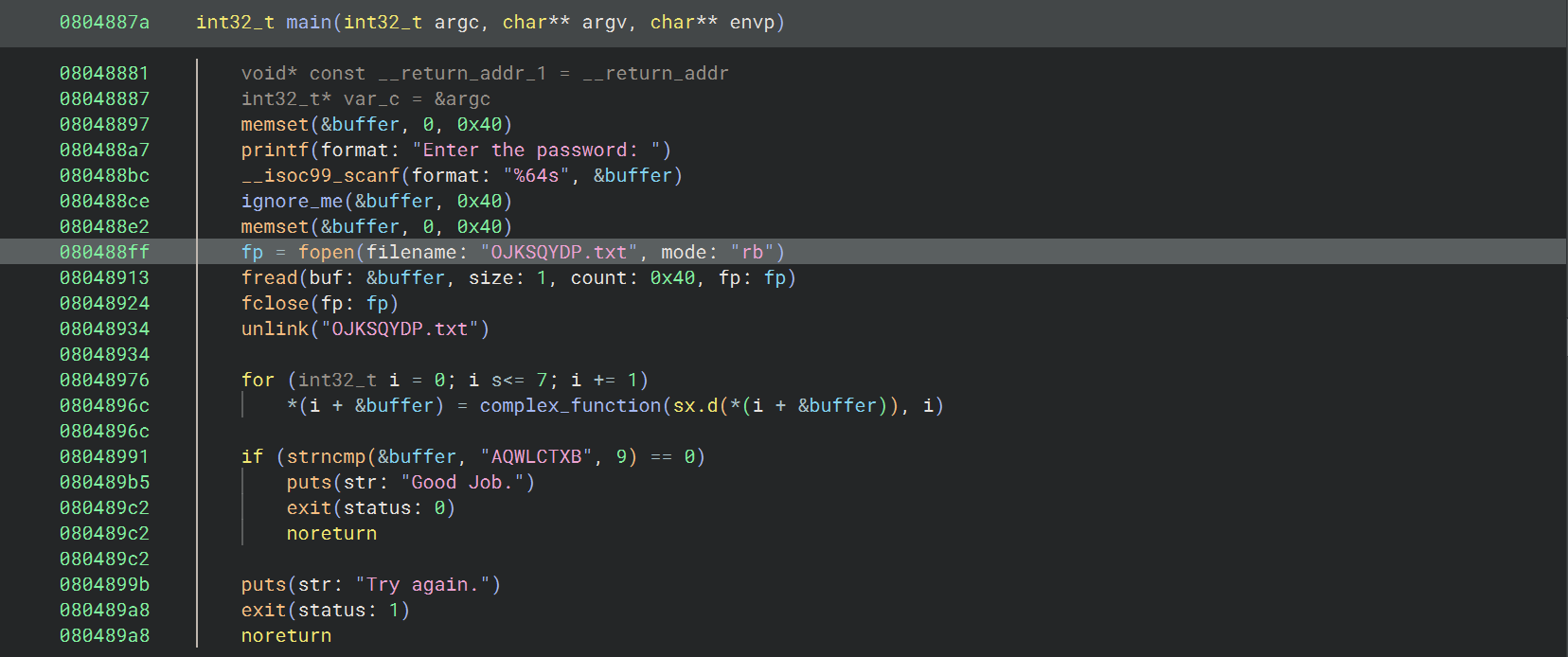Select the "AQWLCTXB" string literal
The height and width of the screenshot is (657, 1568).
[x=536, y=456]
